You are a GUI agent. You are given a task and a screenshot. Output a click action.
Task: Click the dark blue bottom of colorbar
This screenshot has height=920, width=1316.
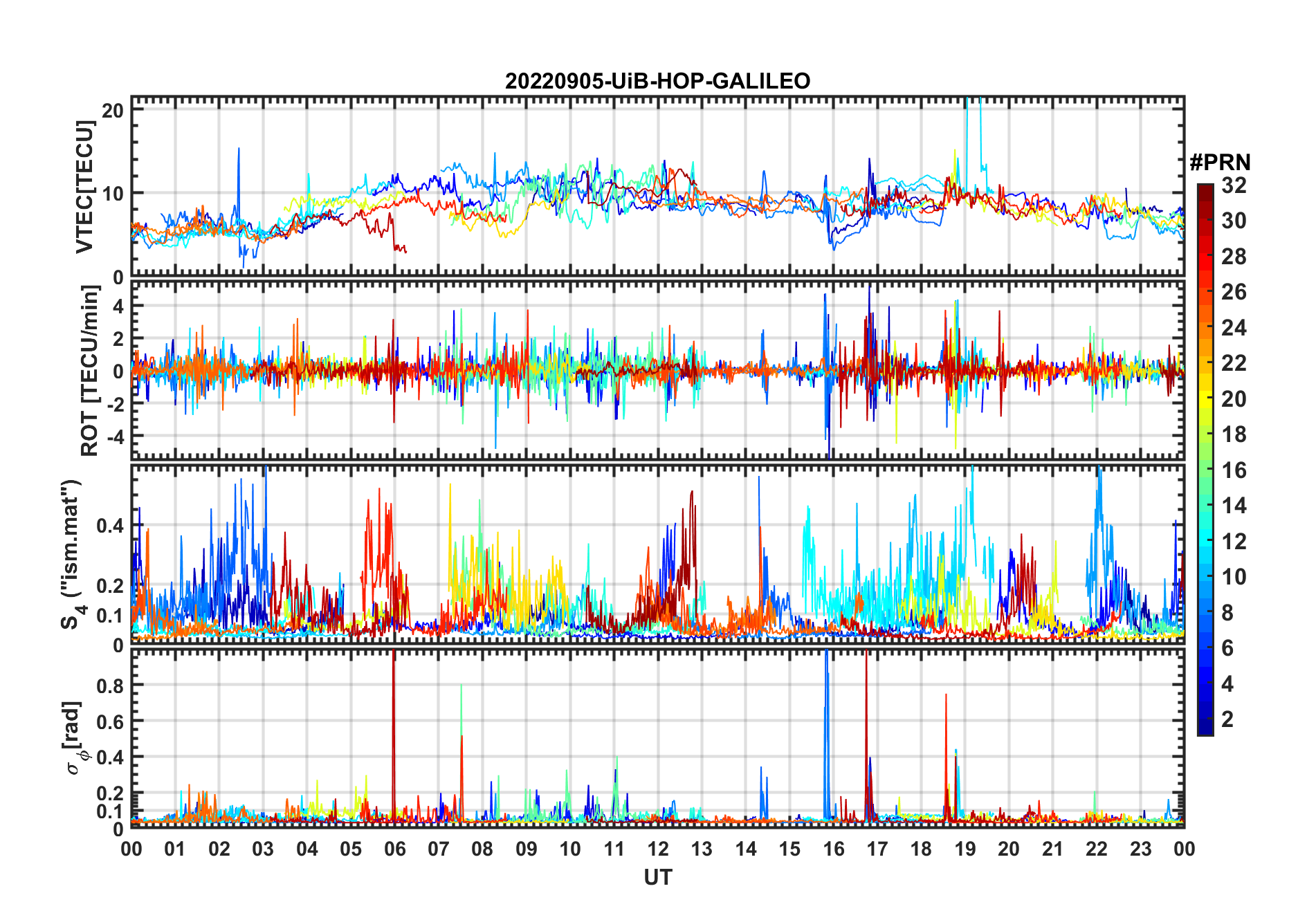pos(1205,726)
